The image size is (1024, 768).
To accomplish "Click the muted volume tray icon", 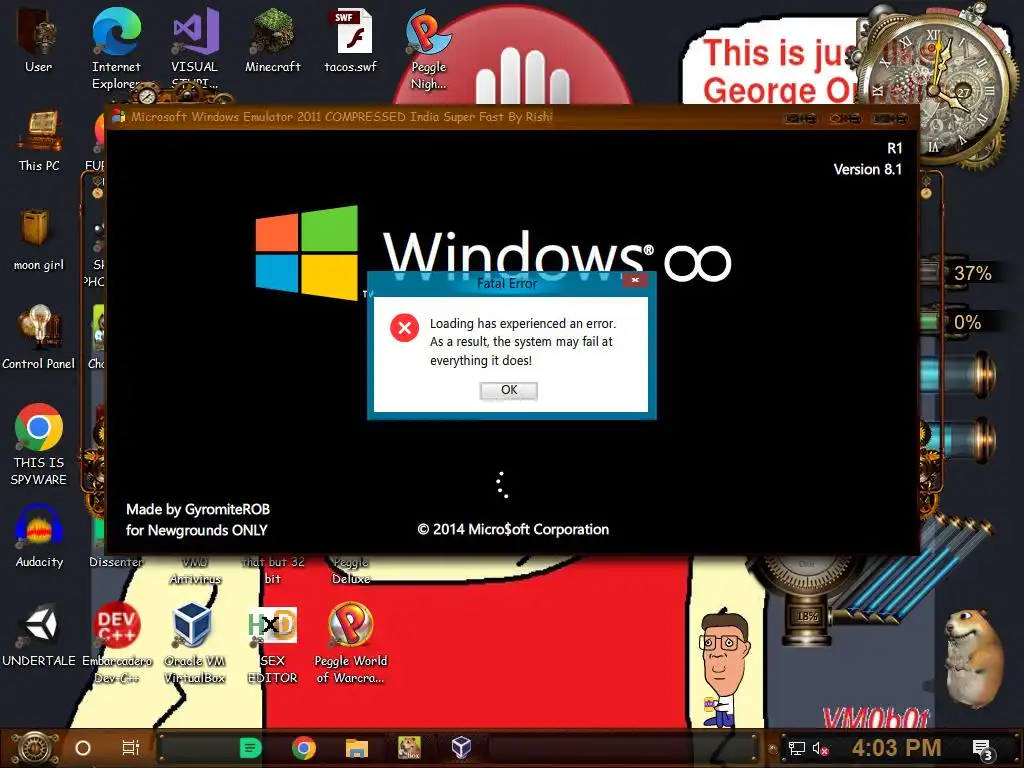I will 820,748.
